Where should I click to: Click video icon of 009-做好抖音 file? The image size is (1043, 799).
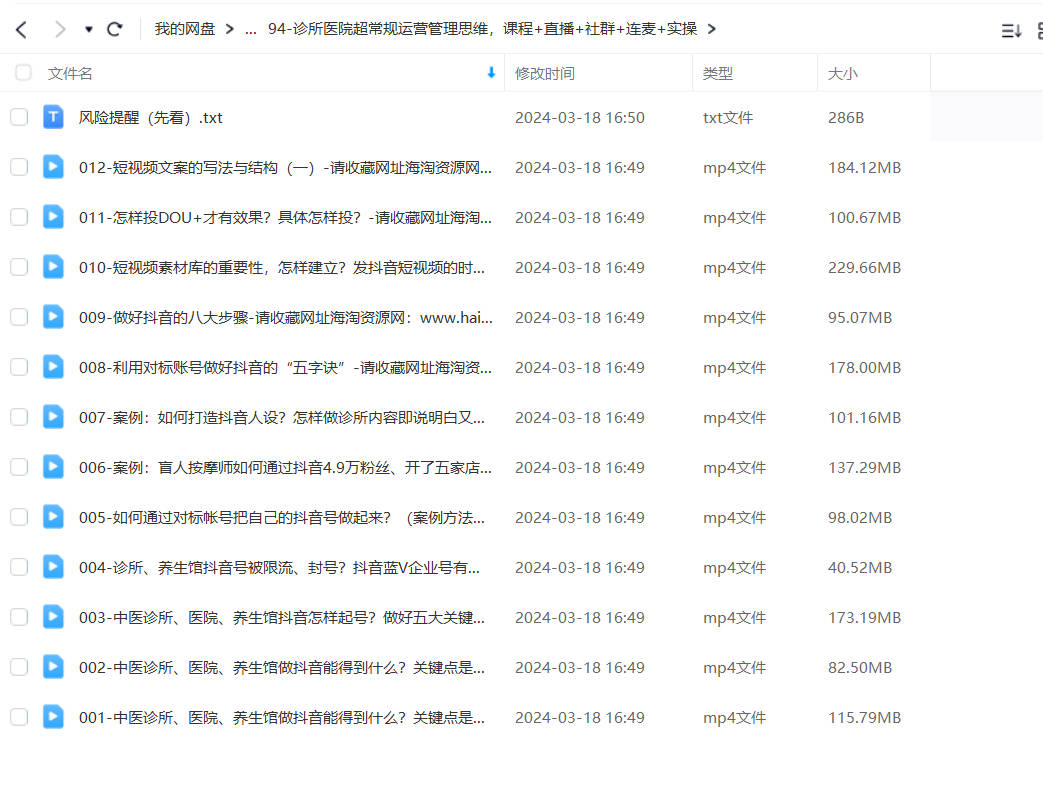tap(53, 317)
